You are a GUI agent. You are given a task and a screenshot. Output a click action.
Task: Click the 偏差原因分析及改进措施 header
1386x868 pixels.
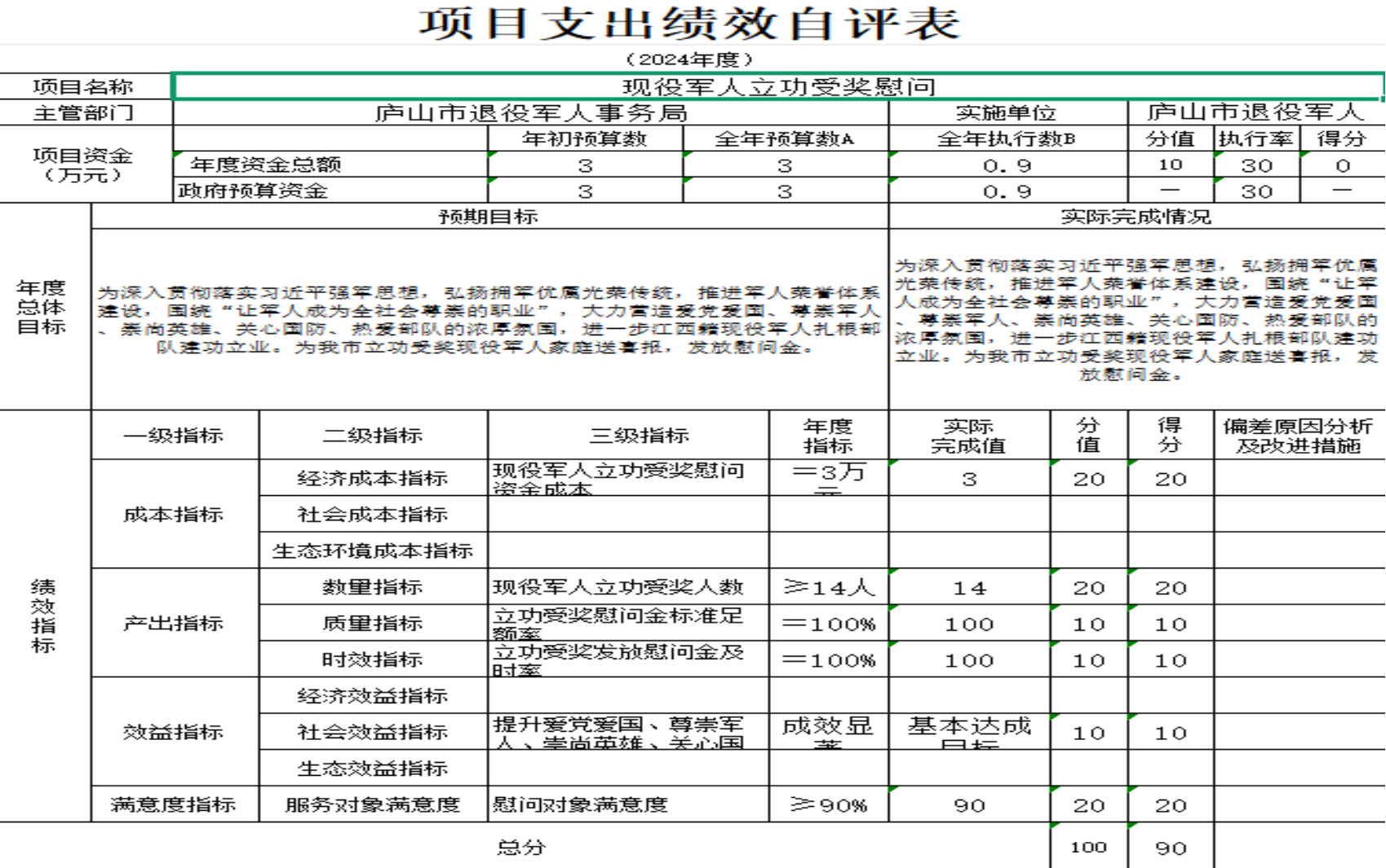pos(1297,436)
